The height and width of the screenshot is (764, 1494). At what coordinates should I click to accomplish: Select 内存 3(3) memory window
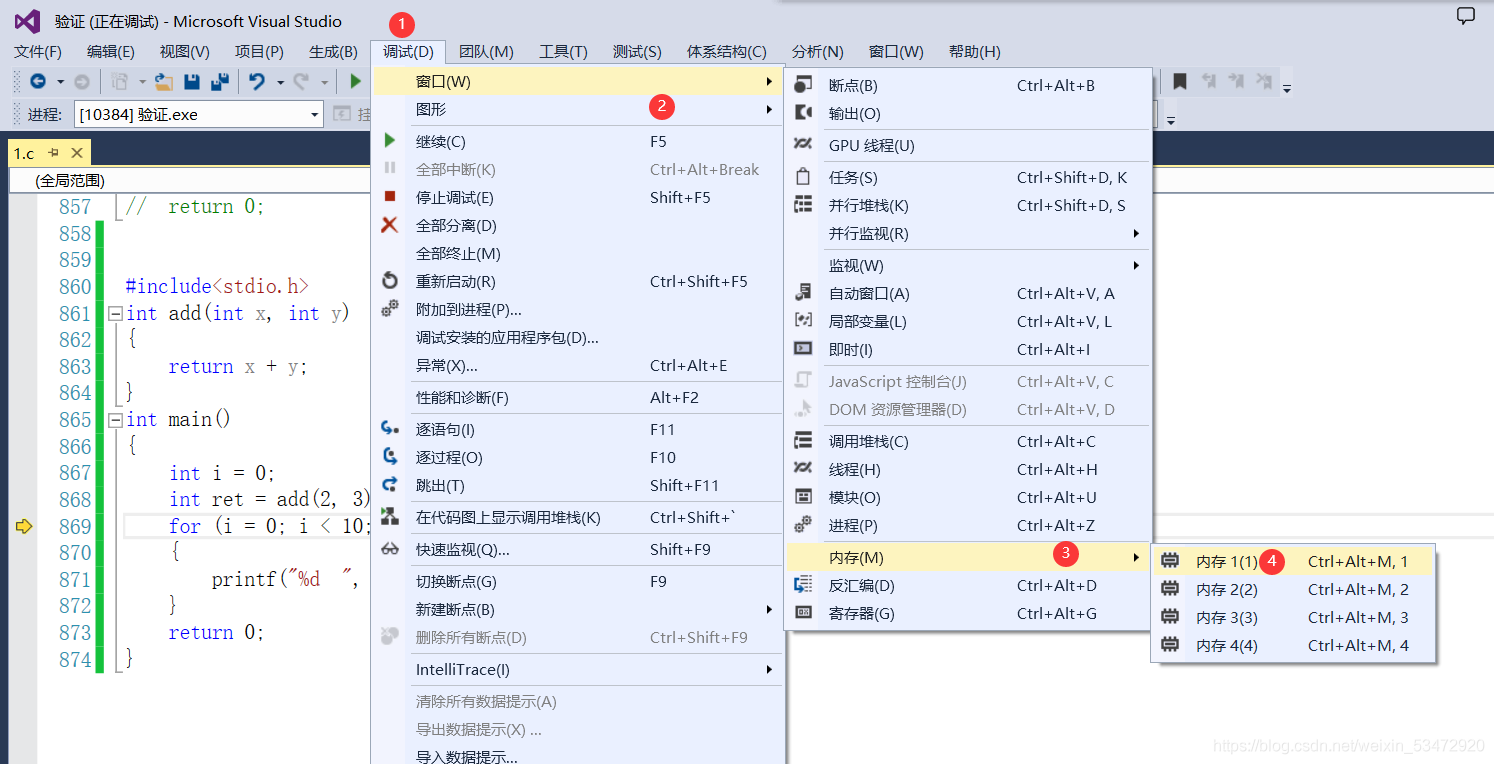click(1293, 617)
